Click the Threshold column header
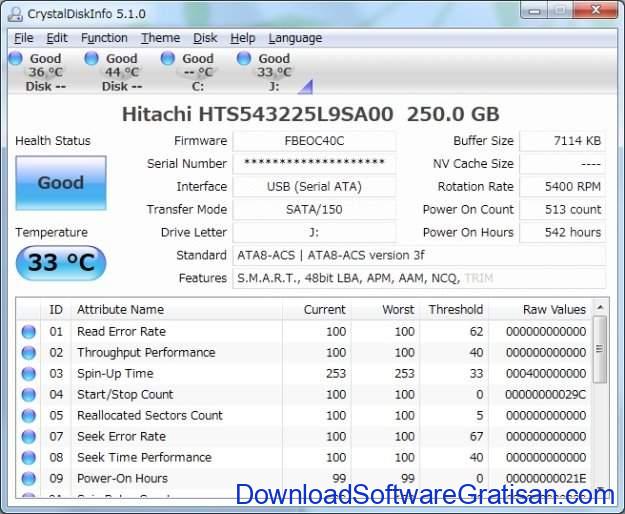The height and width of the screenshot is (514, 625). pyautogui.click(x=454, y=310)
